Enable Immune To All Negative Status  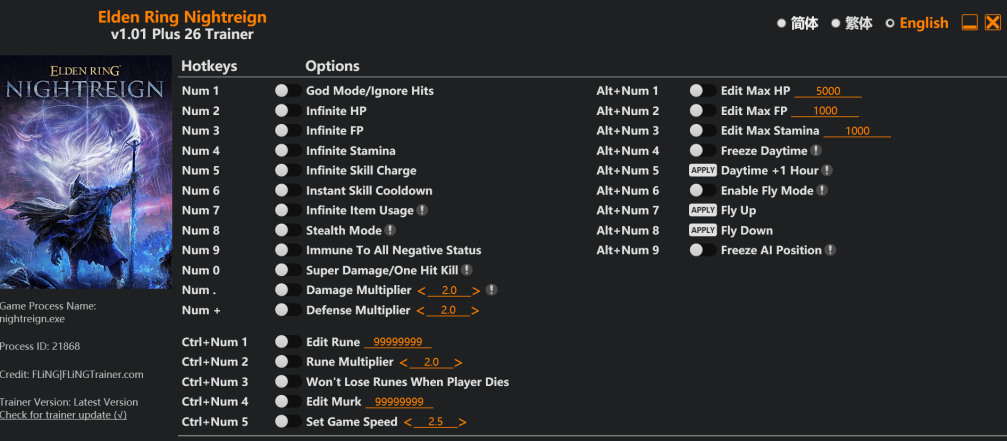click(288, 250)
